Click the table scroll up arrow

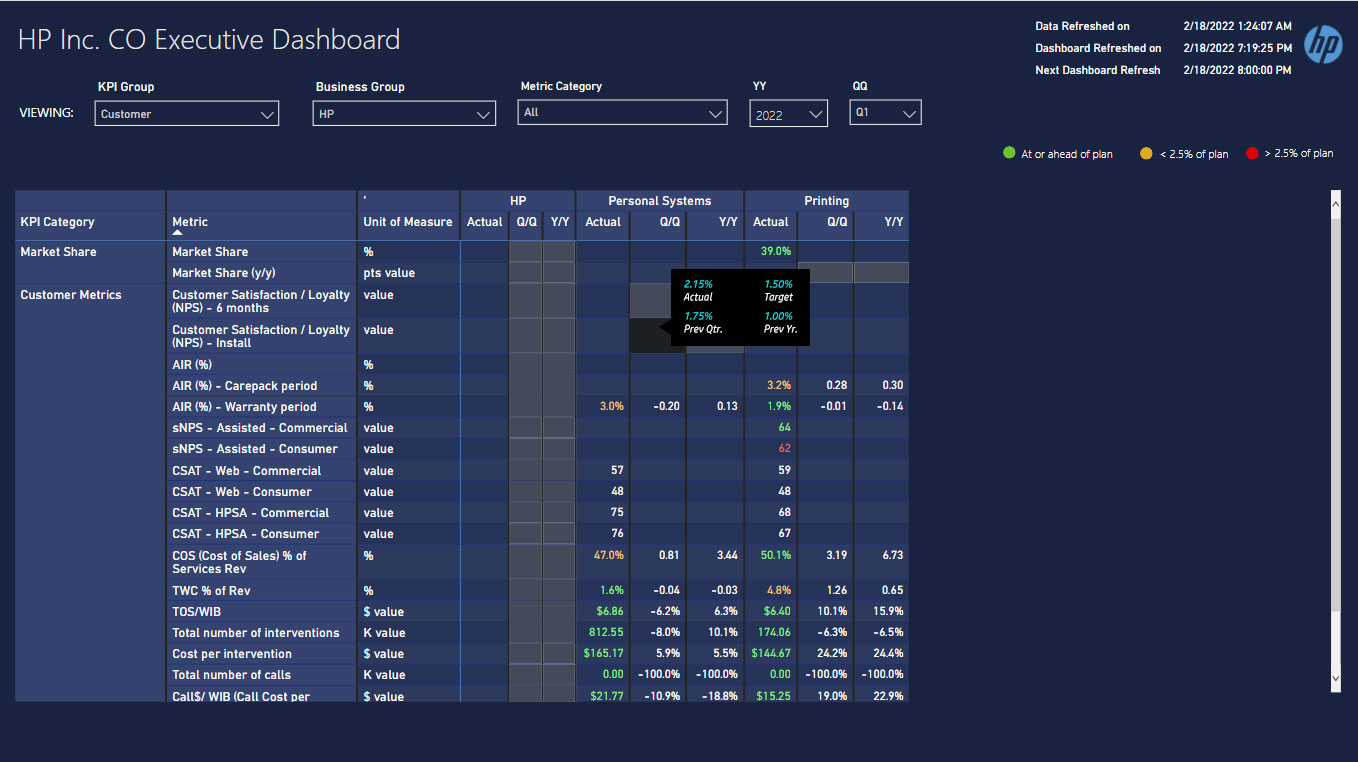(1335, 204)
